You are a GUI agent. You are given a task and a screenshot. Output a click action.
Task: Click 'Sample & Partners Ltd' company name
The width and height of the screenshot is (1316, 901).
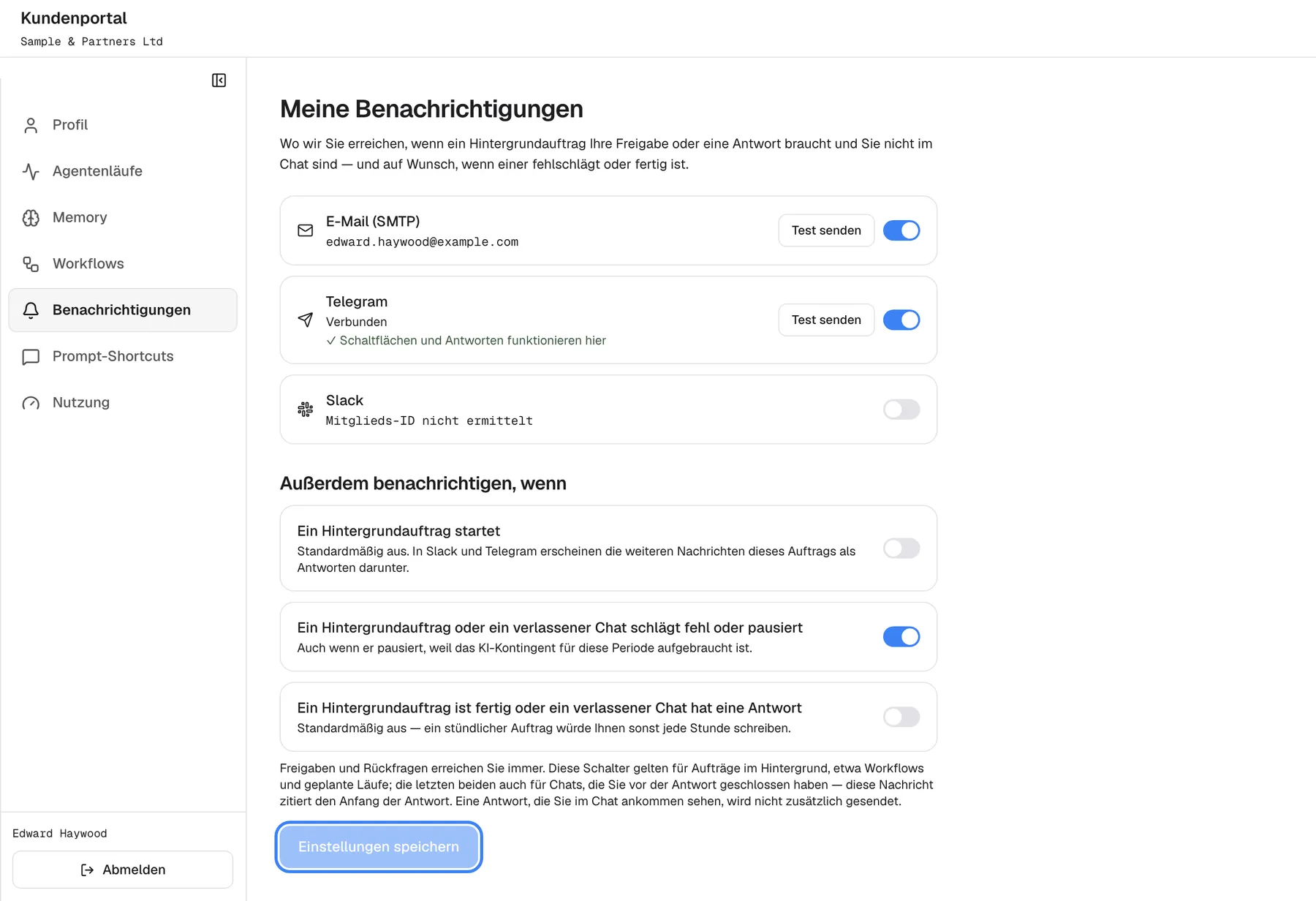tap(91, 42)
